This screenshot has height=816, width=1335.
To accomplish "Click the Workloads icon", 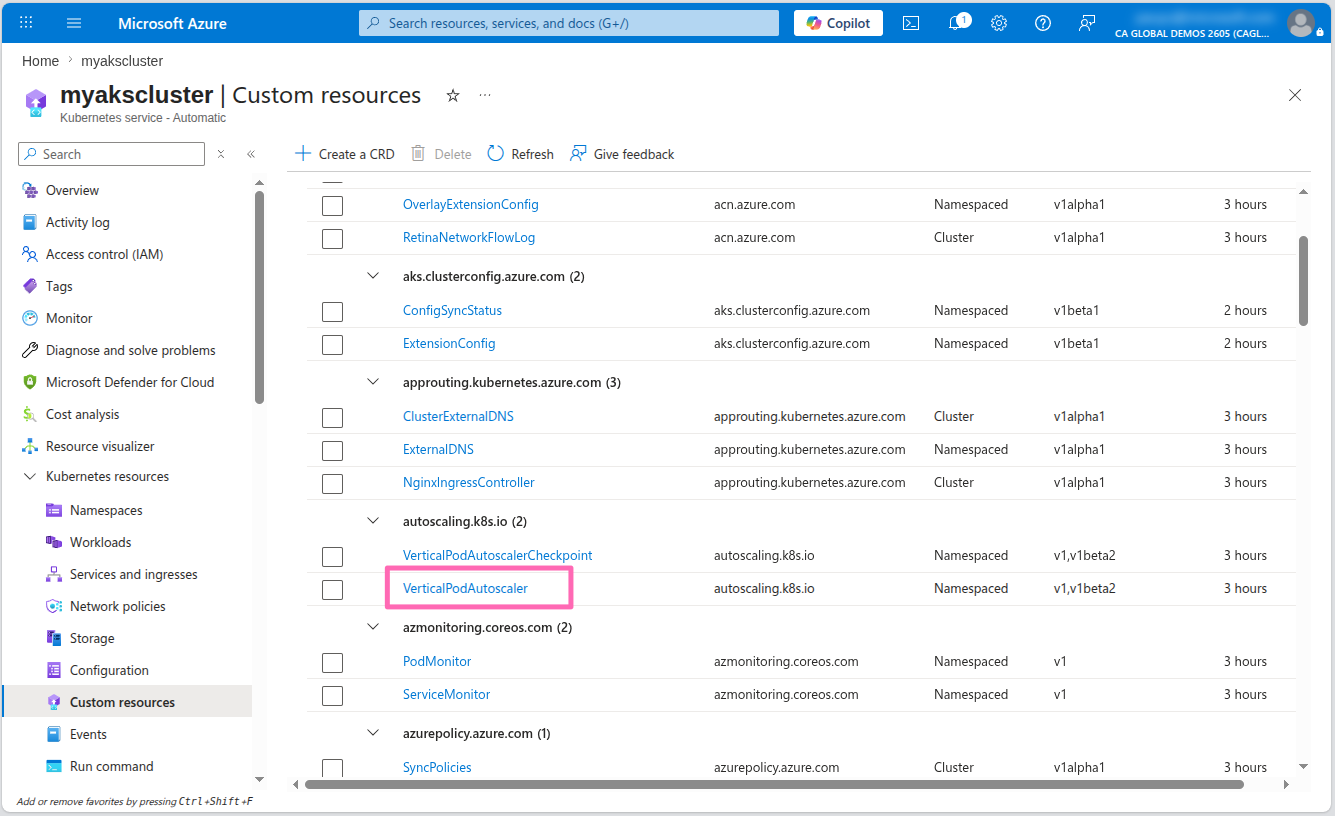I will pyautogui.click(x=54, y=542).
